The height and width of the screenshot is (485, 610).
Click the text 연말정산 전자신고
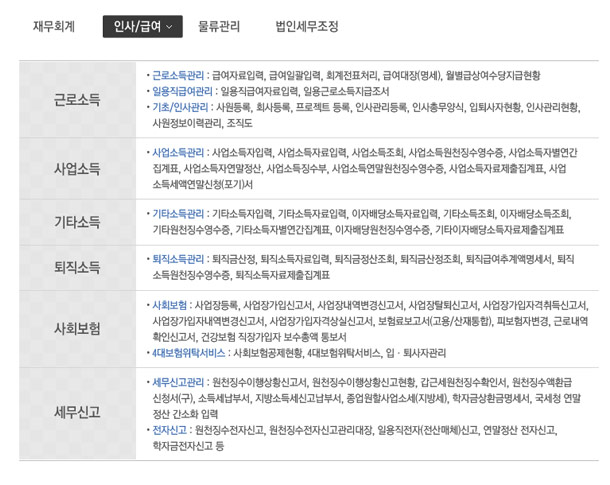click(x=520, y=430)
